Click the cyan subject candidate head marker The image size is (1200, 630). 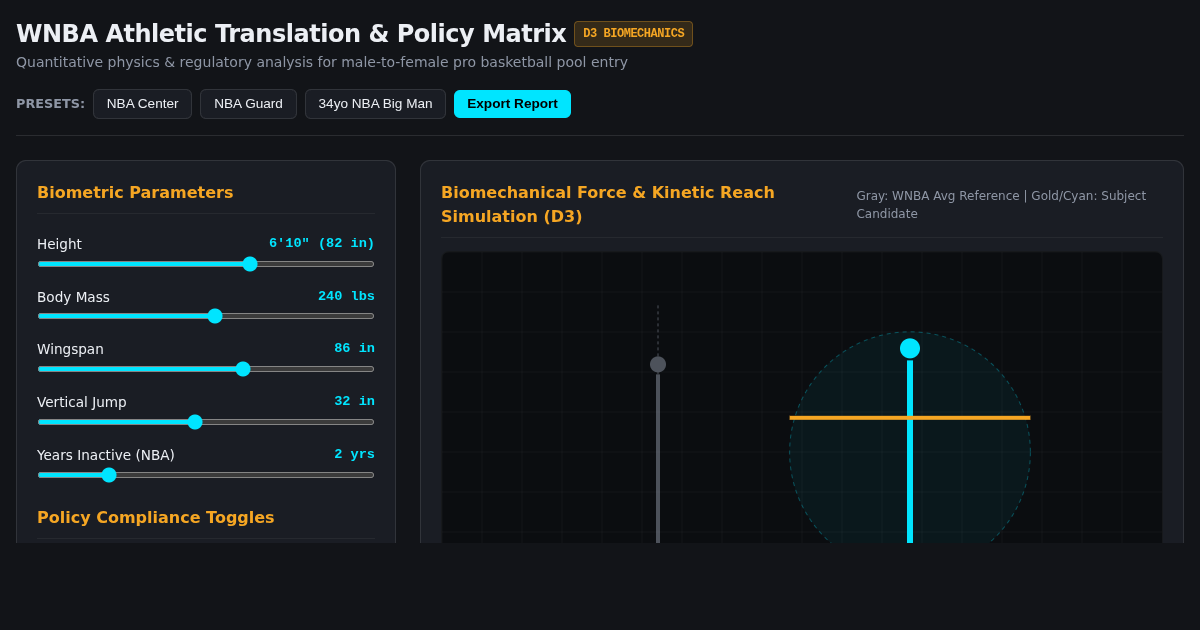coord(910,348)
